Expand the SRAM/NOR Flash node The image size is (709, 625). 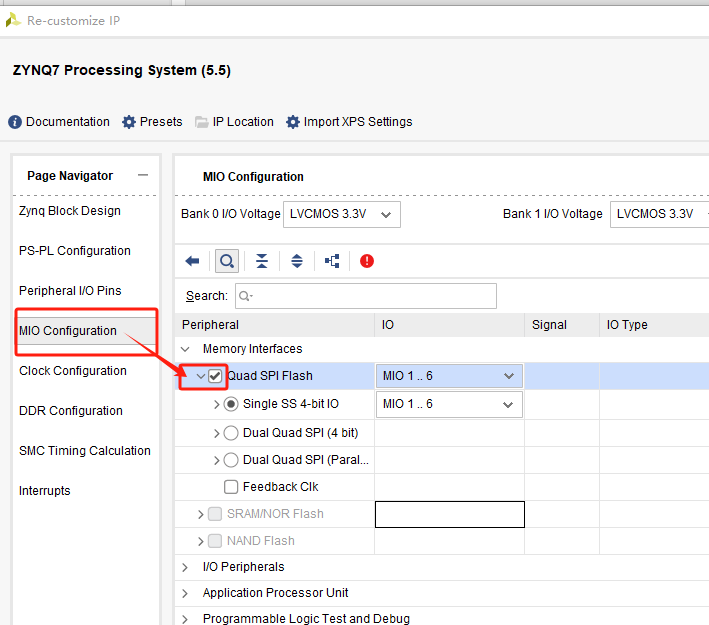(201, 514)
